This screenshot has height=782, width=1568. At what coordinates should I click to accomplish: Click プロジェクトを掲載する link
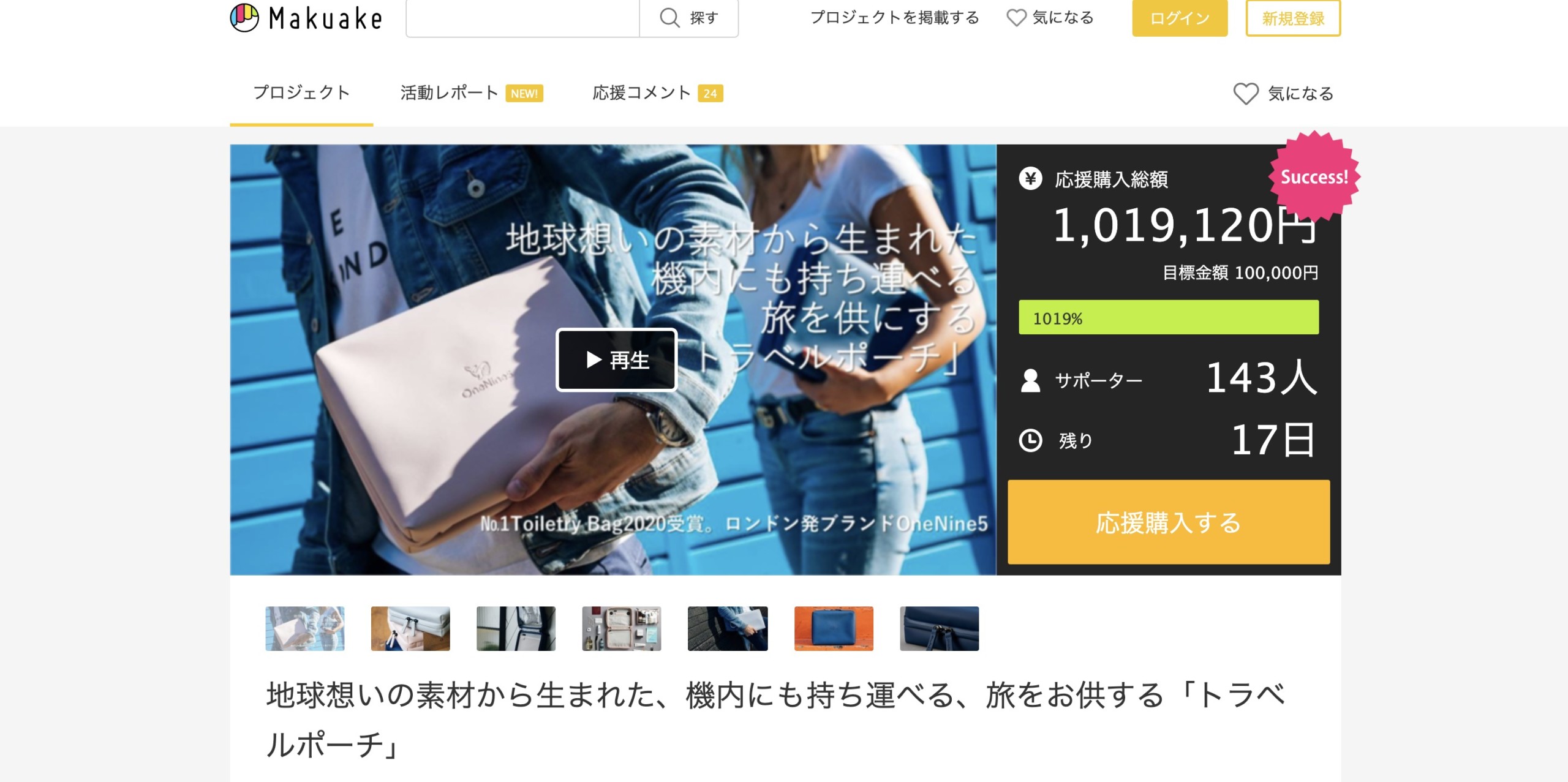tap(894, 18)
